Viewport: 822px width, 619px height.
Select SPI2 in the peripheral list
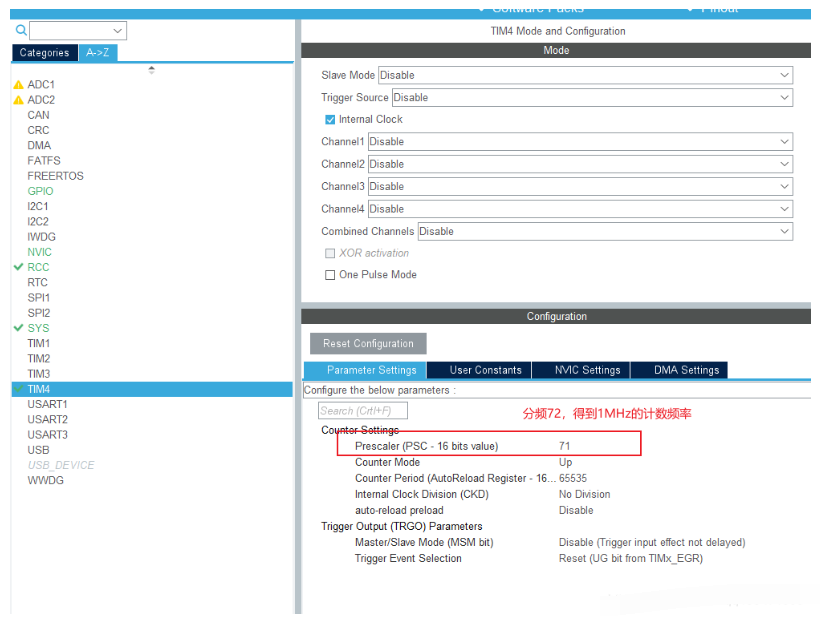[x=39, y=313]
